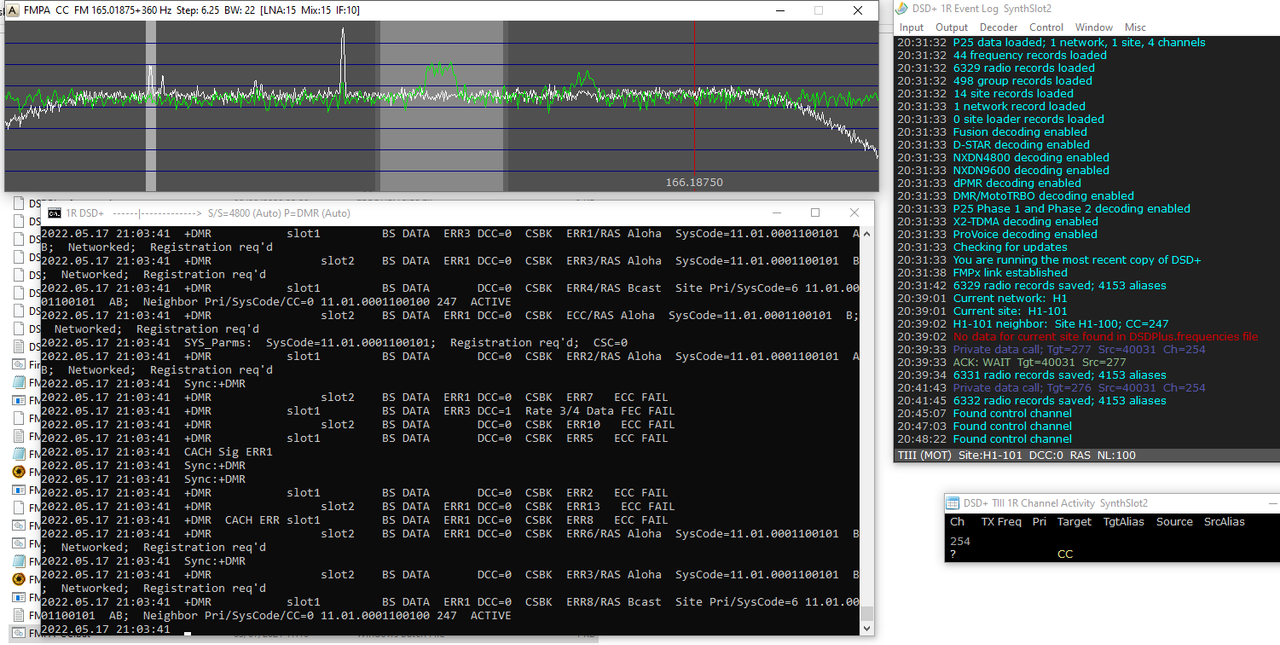Click '6332 radio records saved' log entry
The width and height of the screenshot is (1280, 645).
[1059, 401]
